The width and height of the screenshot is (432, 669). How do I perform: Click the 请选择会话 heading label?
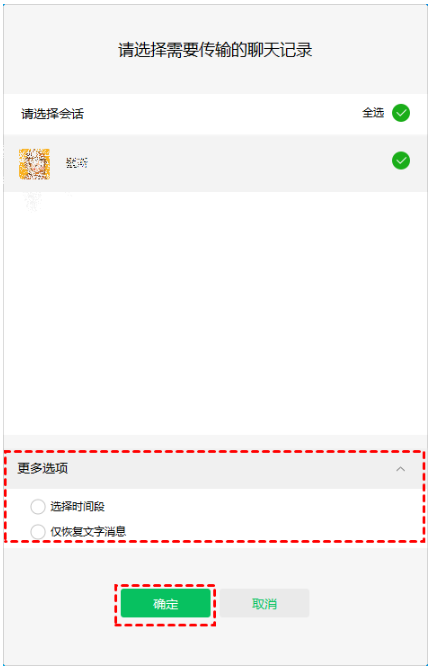pos(52,114)
